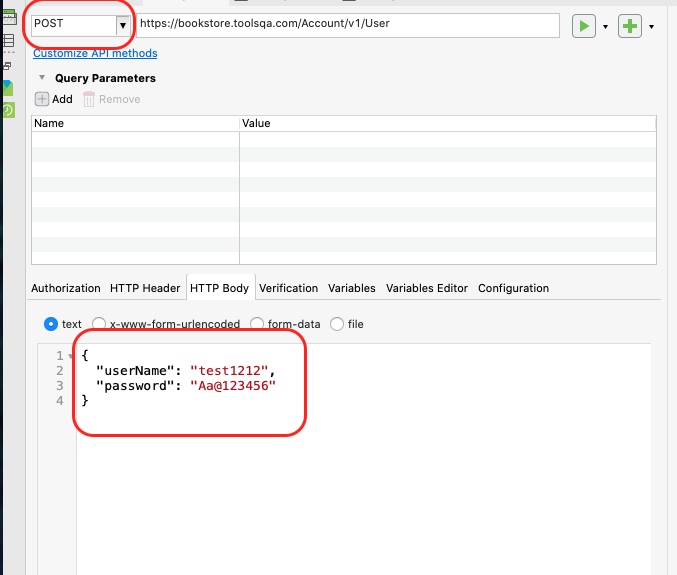Select x-www-form-urlencoded body type
Screen dimensions: 677x575
[99, 324]
